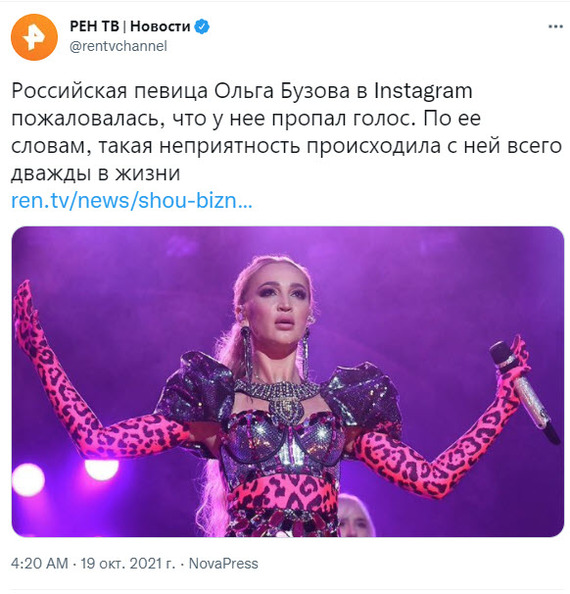
Task: Click the tweet text about Ольга Бузова
Action: [x=286, y=132]
